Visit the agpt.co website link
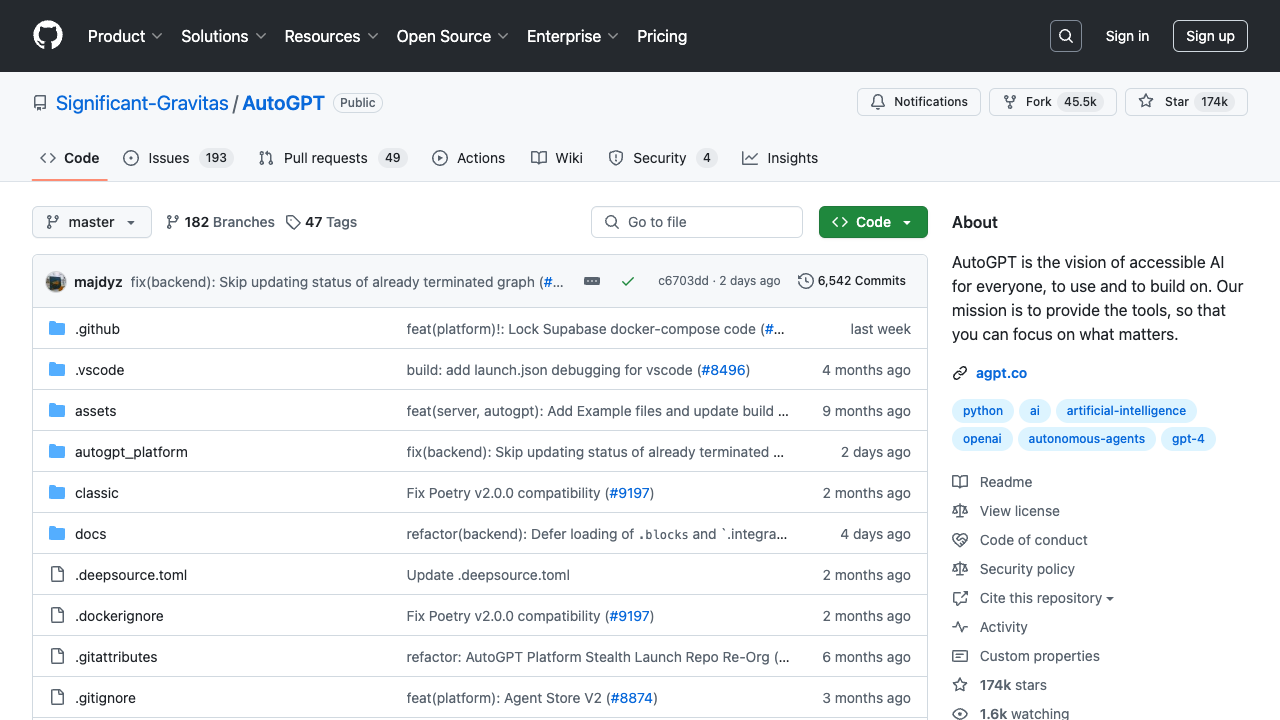 [x=1001, y=372]
